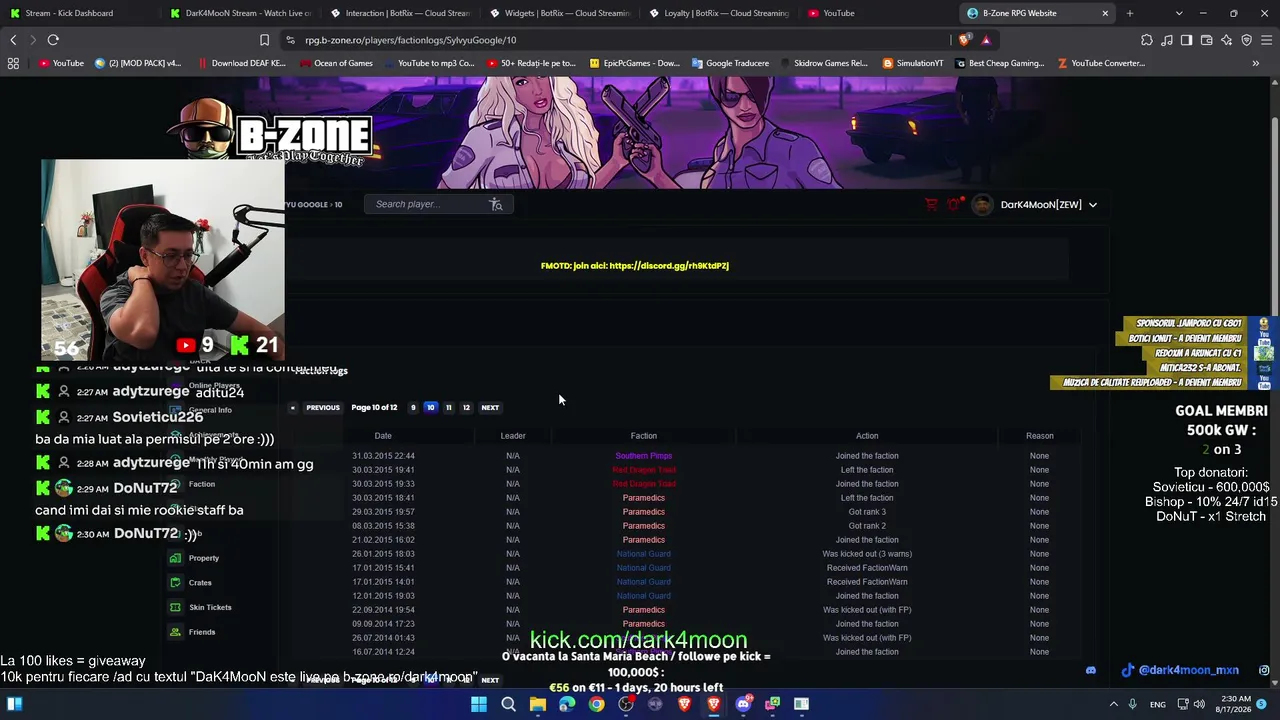Switch to the Loyalty BotRix tab

[x=720, y=13]
